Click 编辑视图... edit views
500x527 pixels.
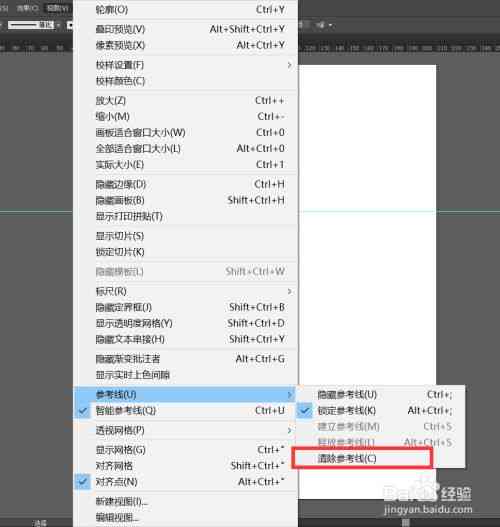[185, 517]
